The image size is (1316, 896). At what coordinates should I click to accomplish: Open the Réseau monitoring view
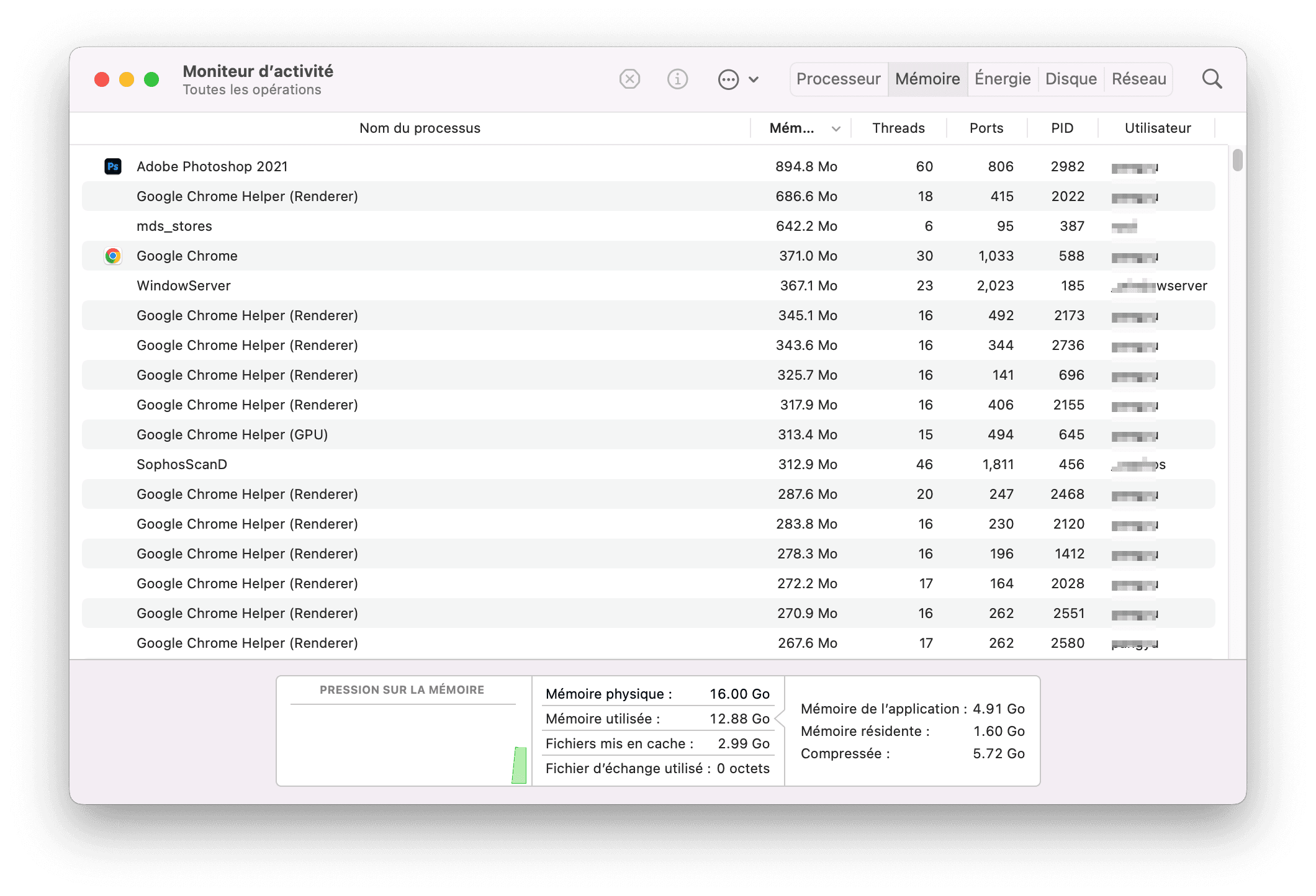pyautogui.click(x=1138, y=79)
